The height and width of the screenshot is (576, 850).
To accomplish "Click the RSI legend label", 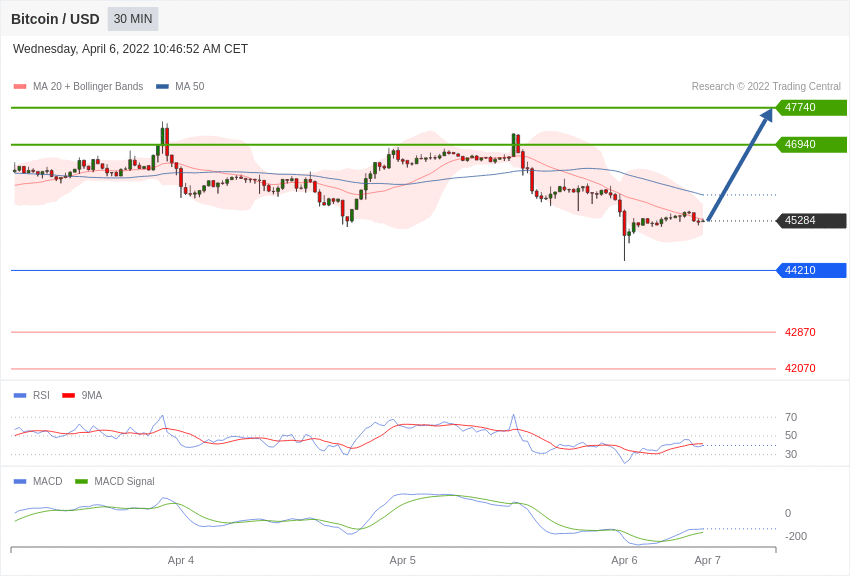I will pyautogui.click(x=41, y=396).
